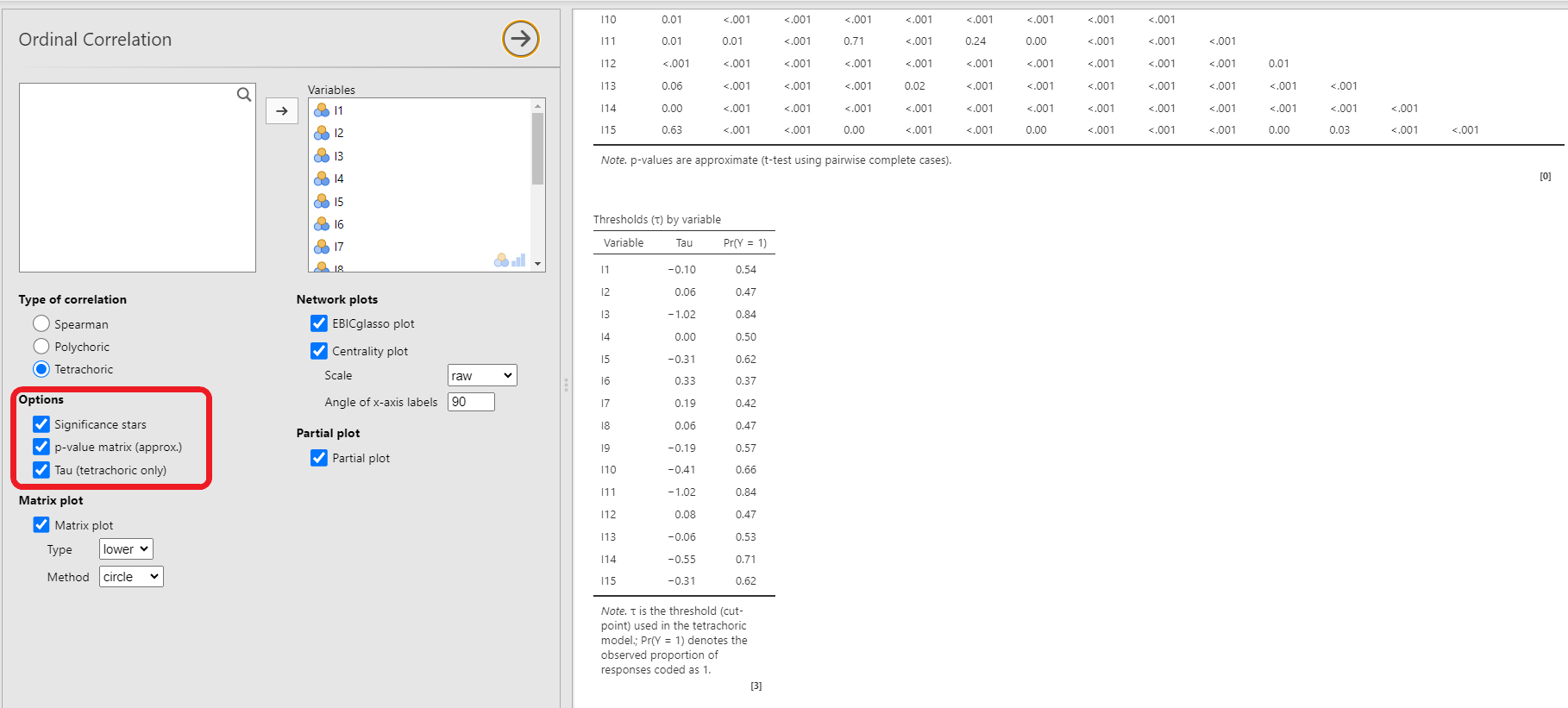
Task: Click inside the empty available variables box
Action: click(x=137, y=178)
